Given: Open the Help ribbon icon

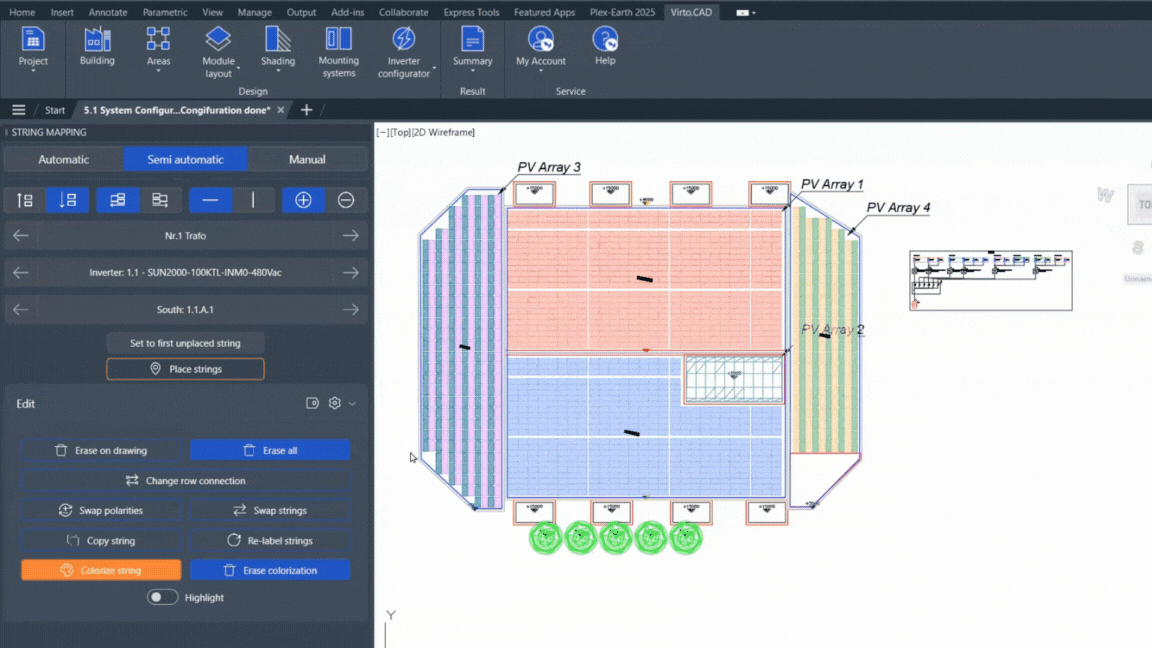Looking at the screenshot, I should [x=605, y=47].
